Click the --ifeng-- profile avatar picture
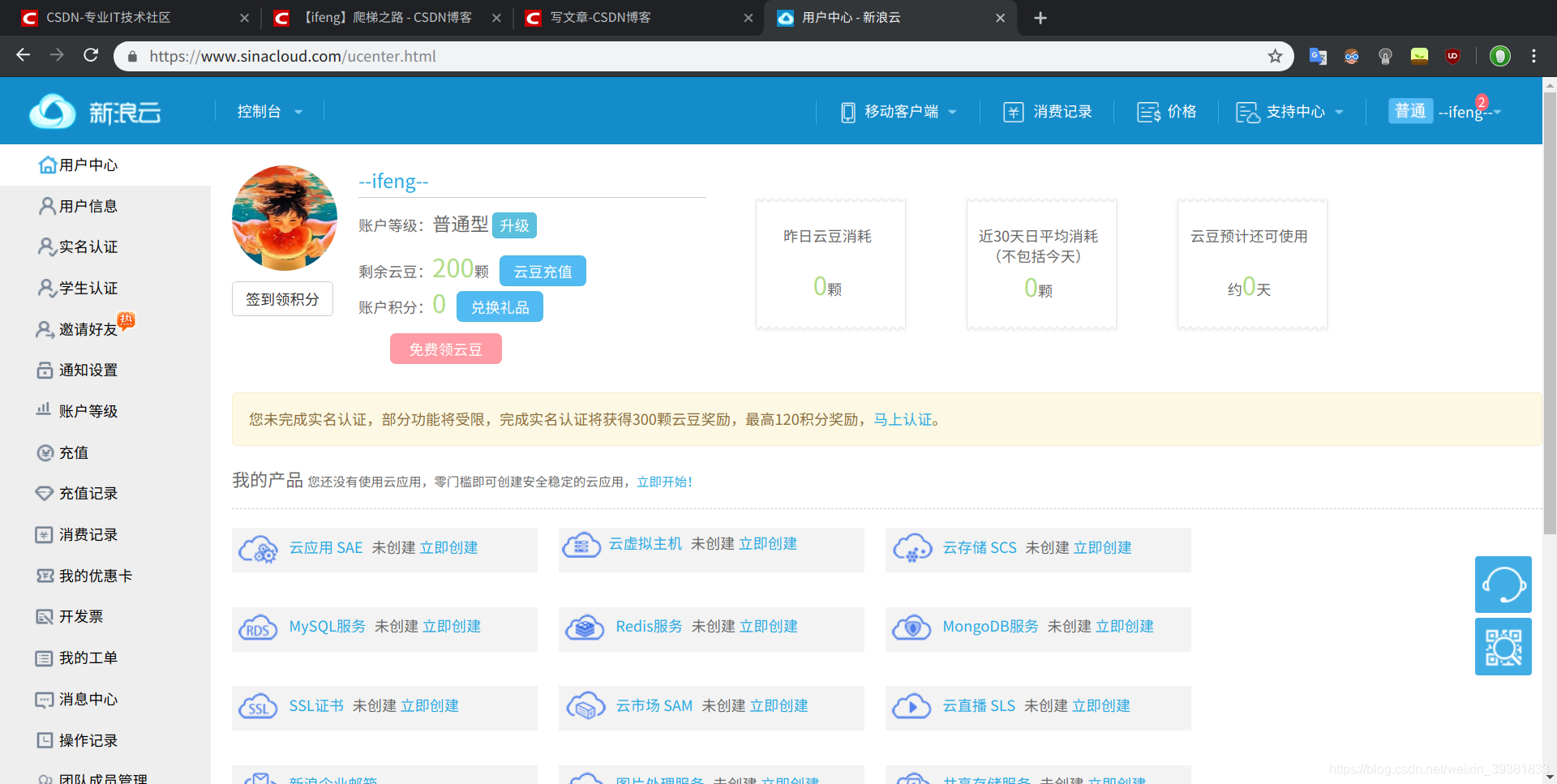 (x=285, y=218)
